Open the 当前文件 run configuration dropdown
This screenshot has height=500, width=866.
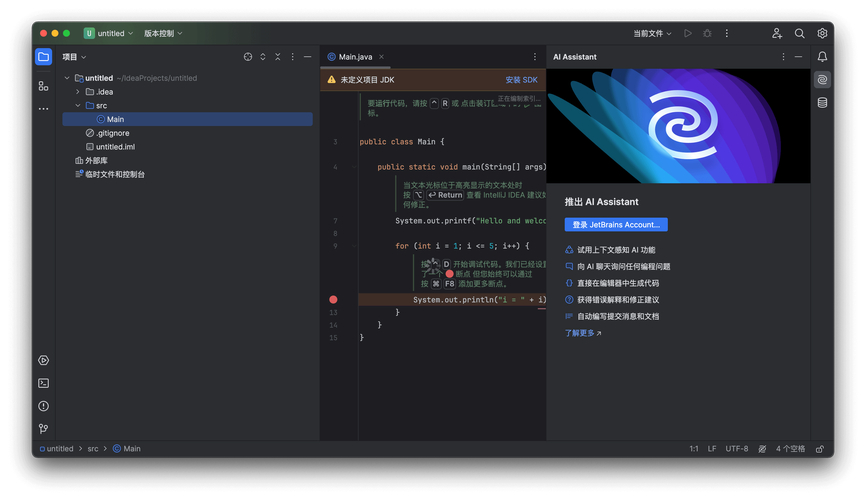(652, 33)
